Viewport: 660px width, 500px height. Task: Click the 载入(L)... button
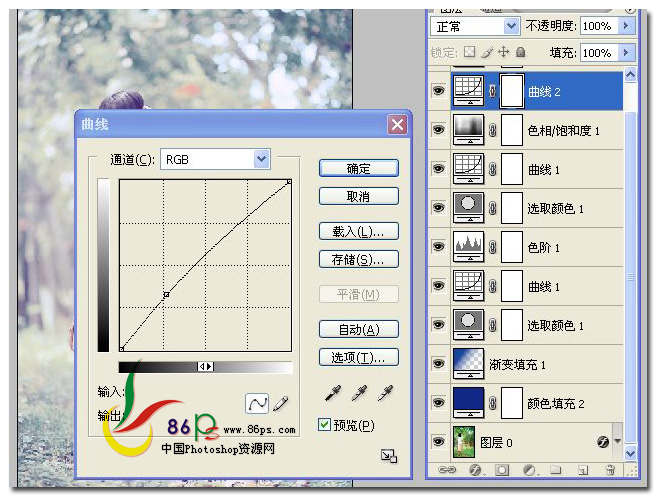click(x=359, y=231)
